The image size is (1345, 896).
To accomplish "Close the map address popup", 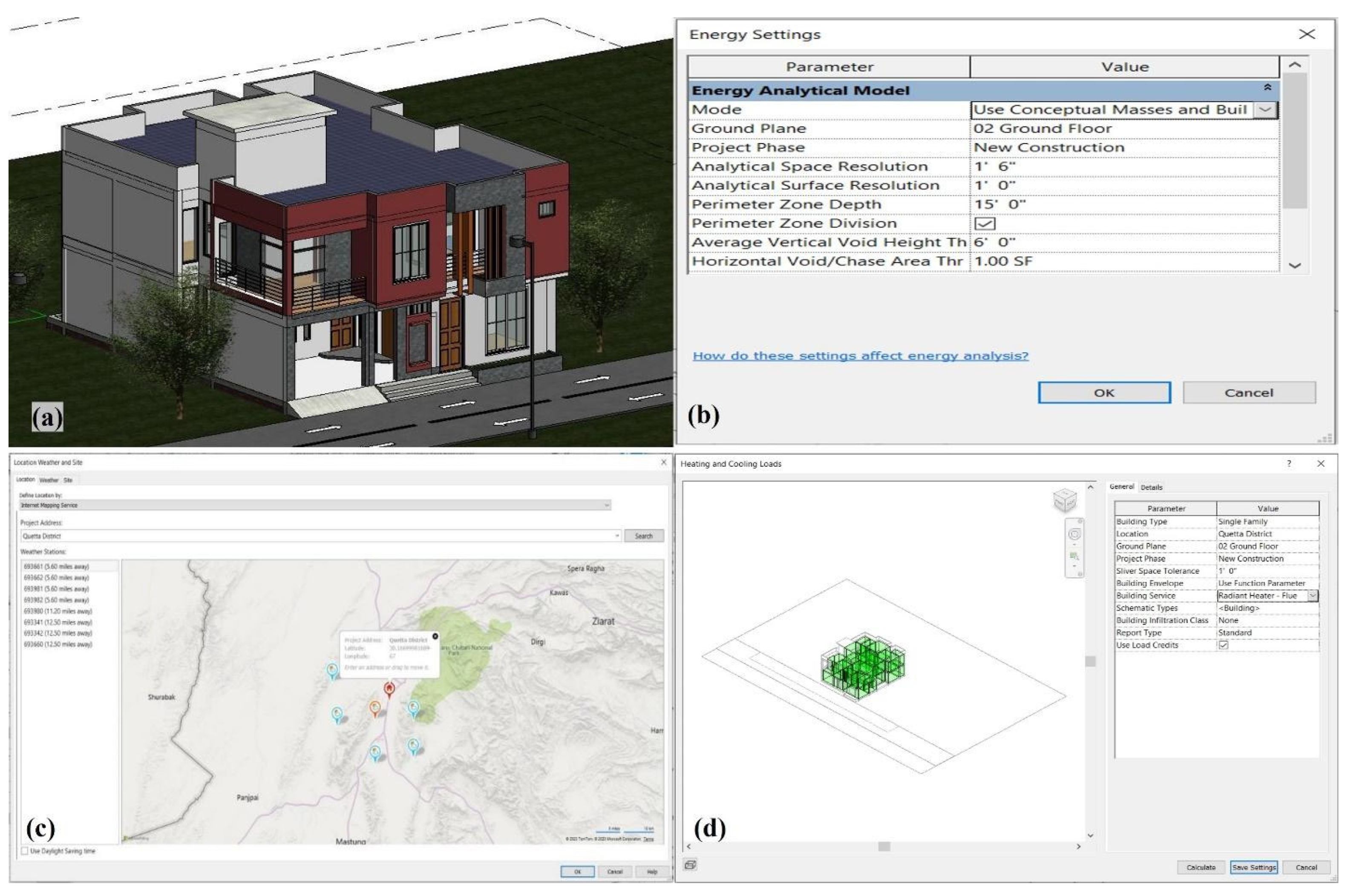I will point(435,636).
